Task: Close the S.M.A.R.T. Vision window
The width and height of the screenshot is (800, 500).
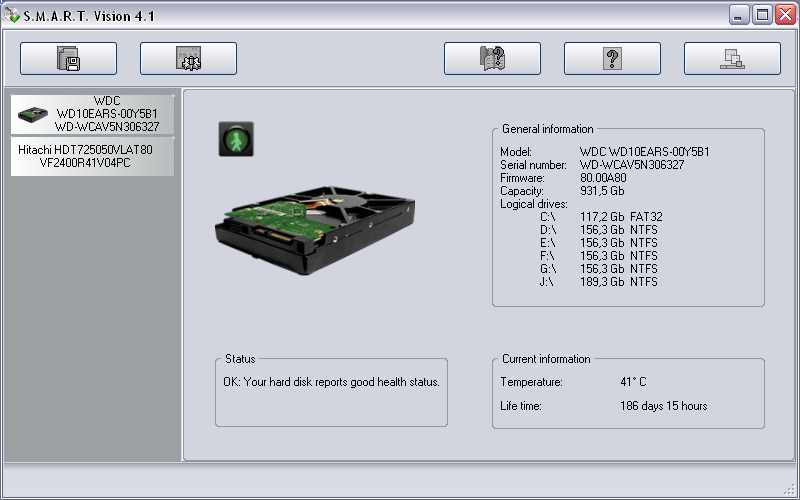Action: [x=785, y=15]
